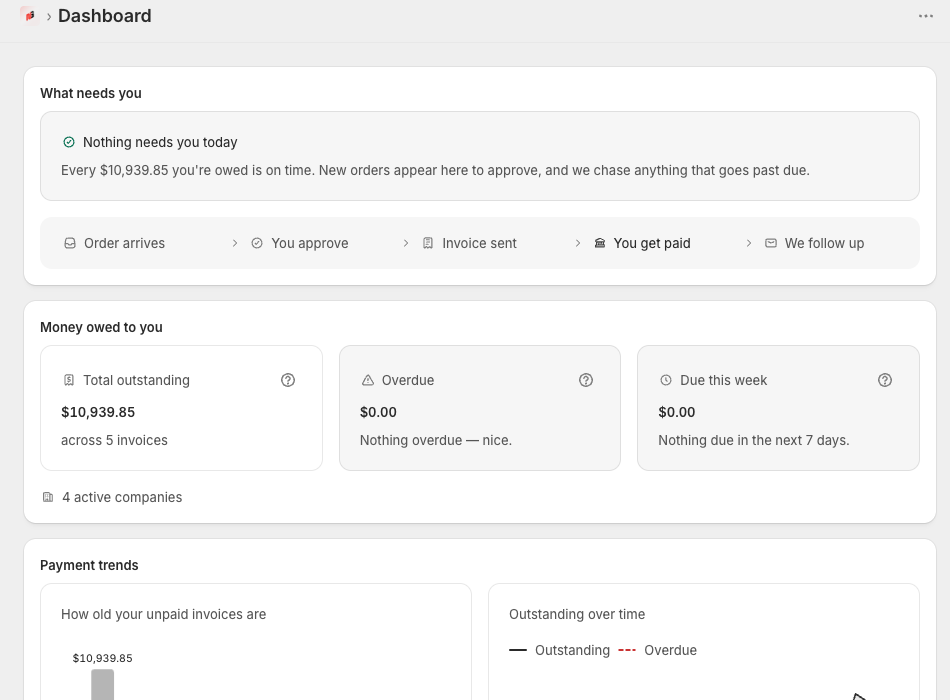Click the Due this week $0.00 amount
950x700 pixels.
point(677,412)
